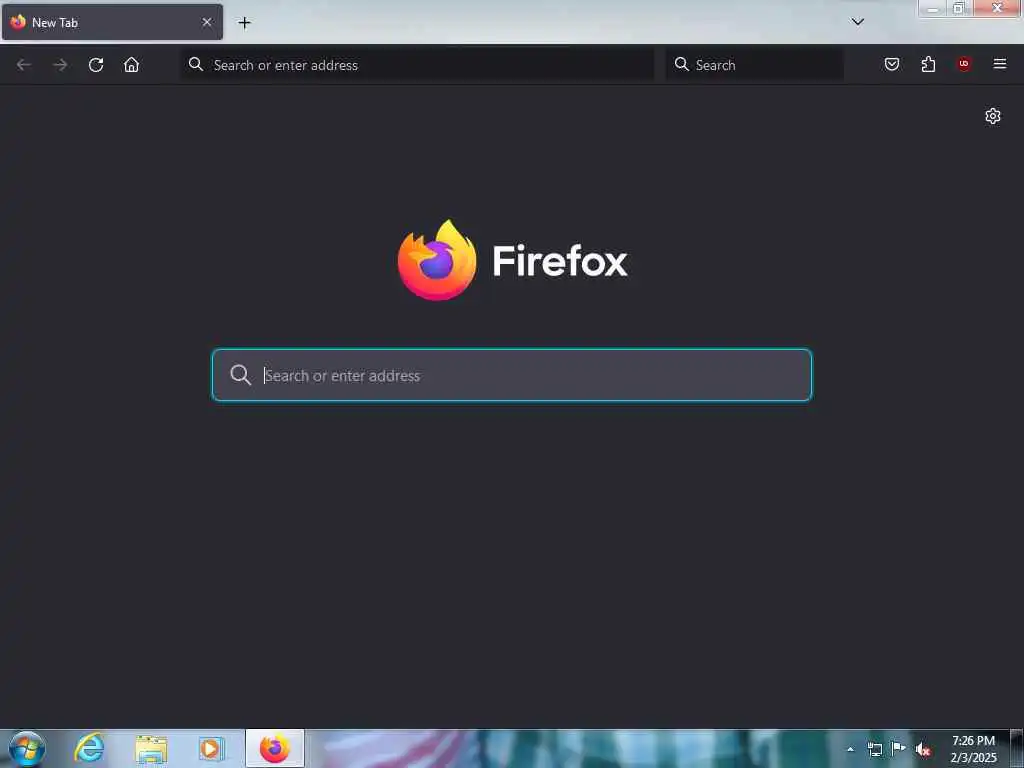Open the Windows Start menu orb

pyautogui.click(x=27, y=748)
